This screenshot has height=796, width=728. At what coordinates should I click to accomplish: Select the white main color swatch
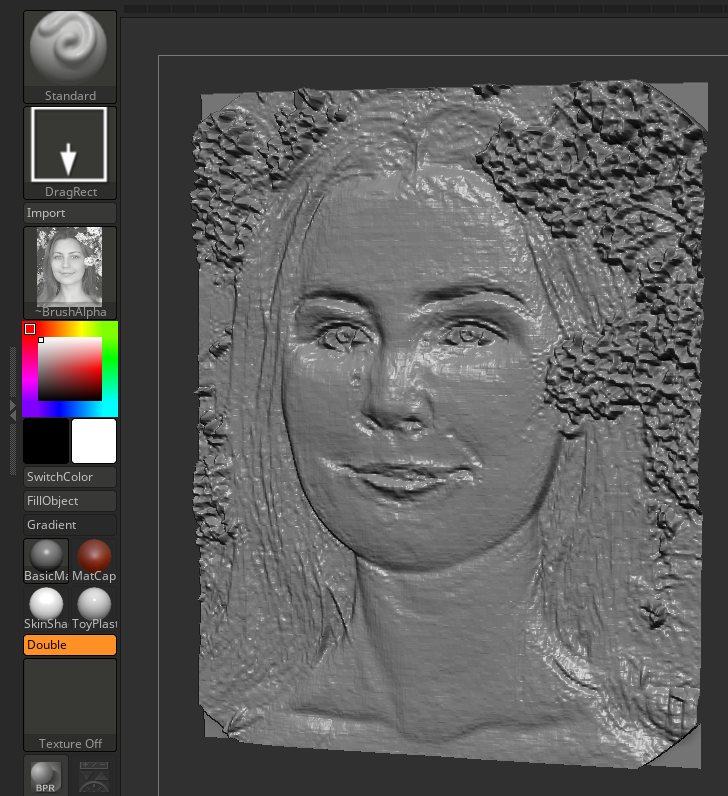click(x=94, y=441)
